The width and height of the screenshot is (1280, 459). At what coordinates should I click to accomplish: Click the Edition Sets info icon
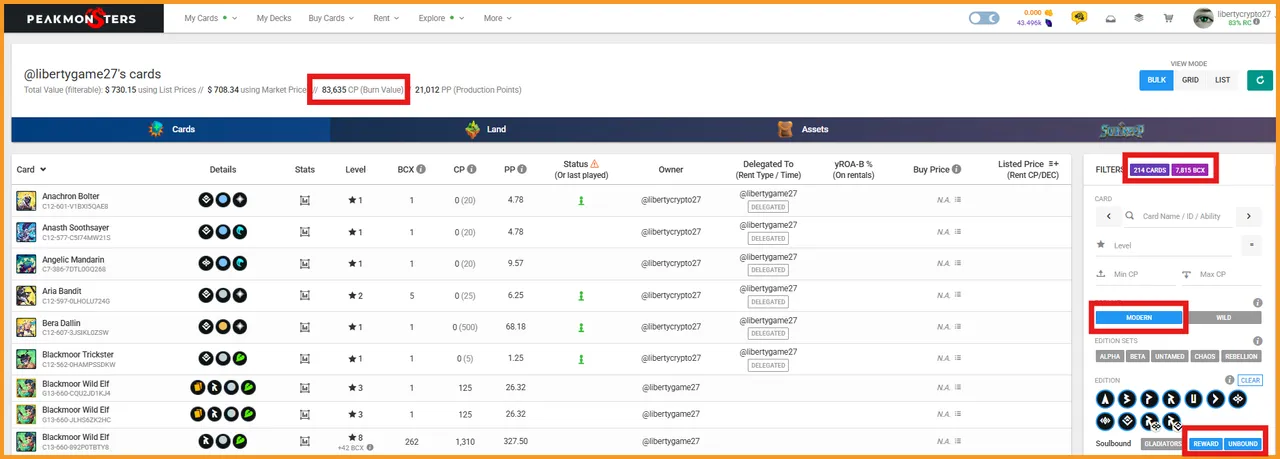(1257, 341)
